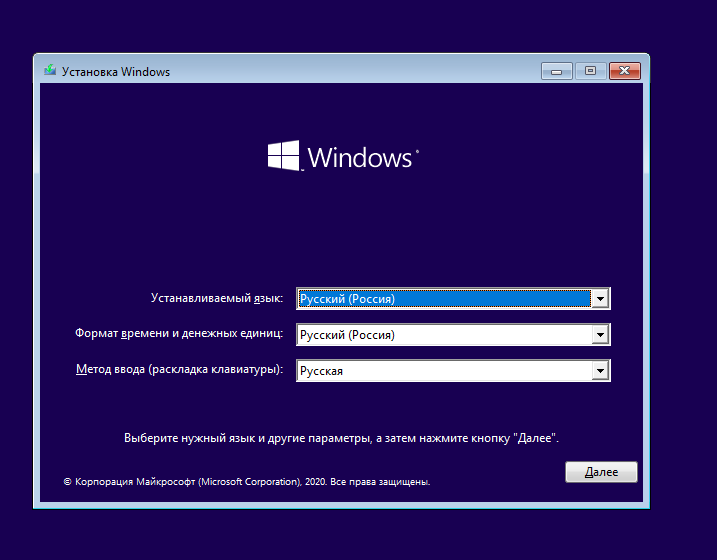The width and height of the screenshot is (717, 560).
Task: Click the Устанавливаемый язык label
Action: click(x=217, y=298)
